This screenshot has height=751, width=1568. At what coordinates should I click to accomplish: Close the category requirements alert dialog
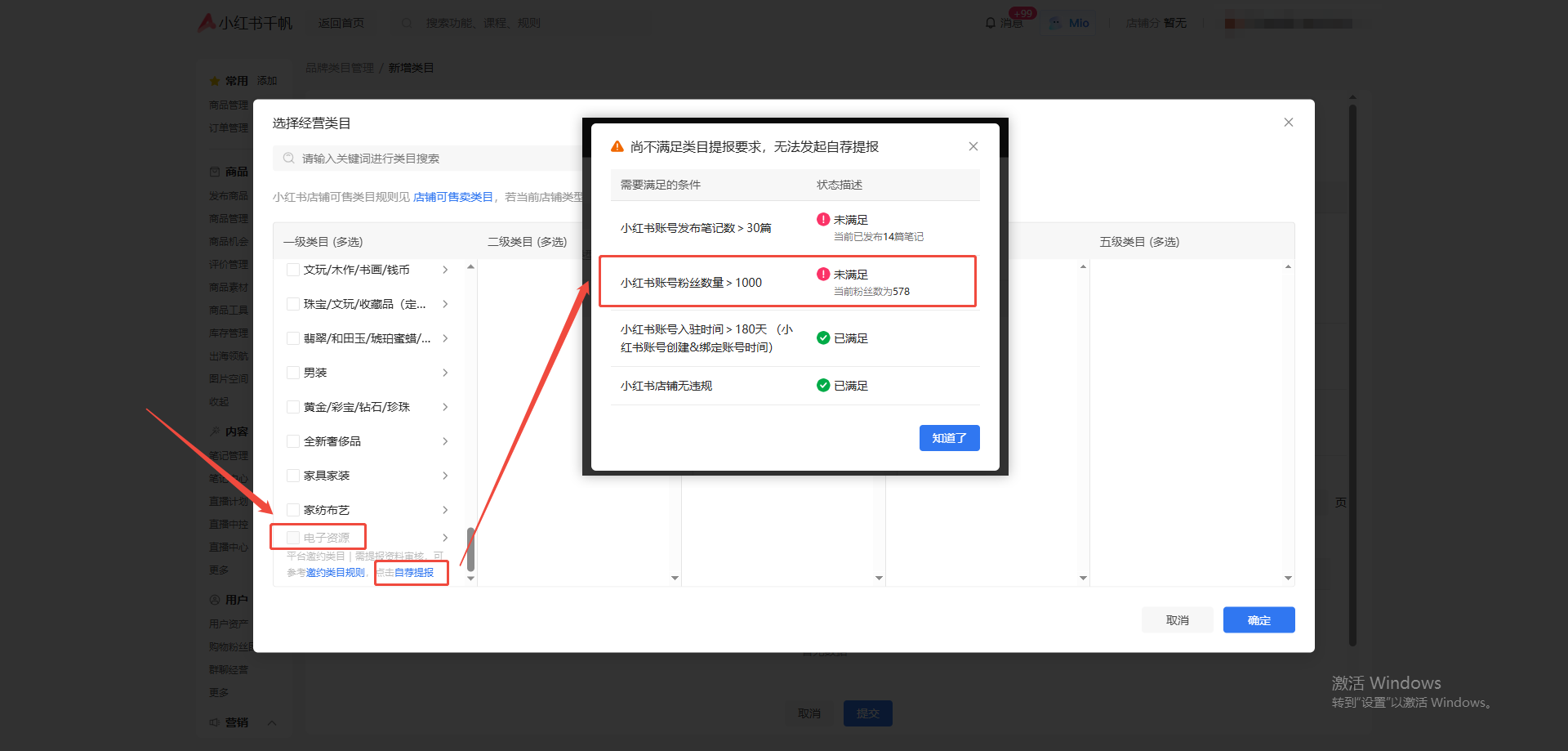point(973,146)
